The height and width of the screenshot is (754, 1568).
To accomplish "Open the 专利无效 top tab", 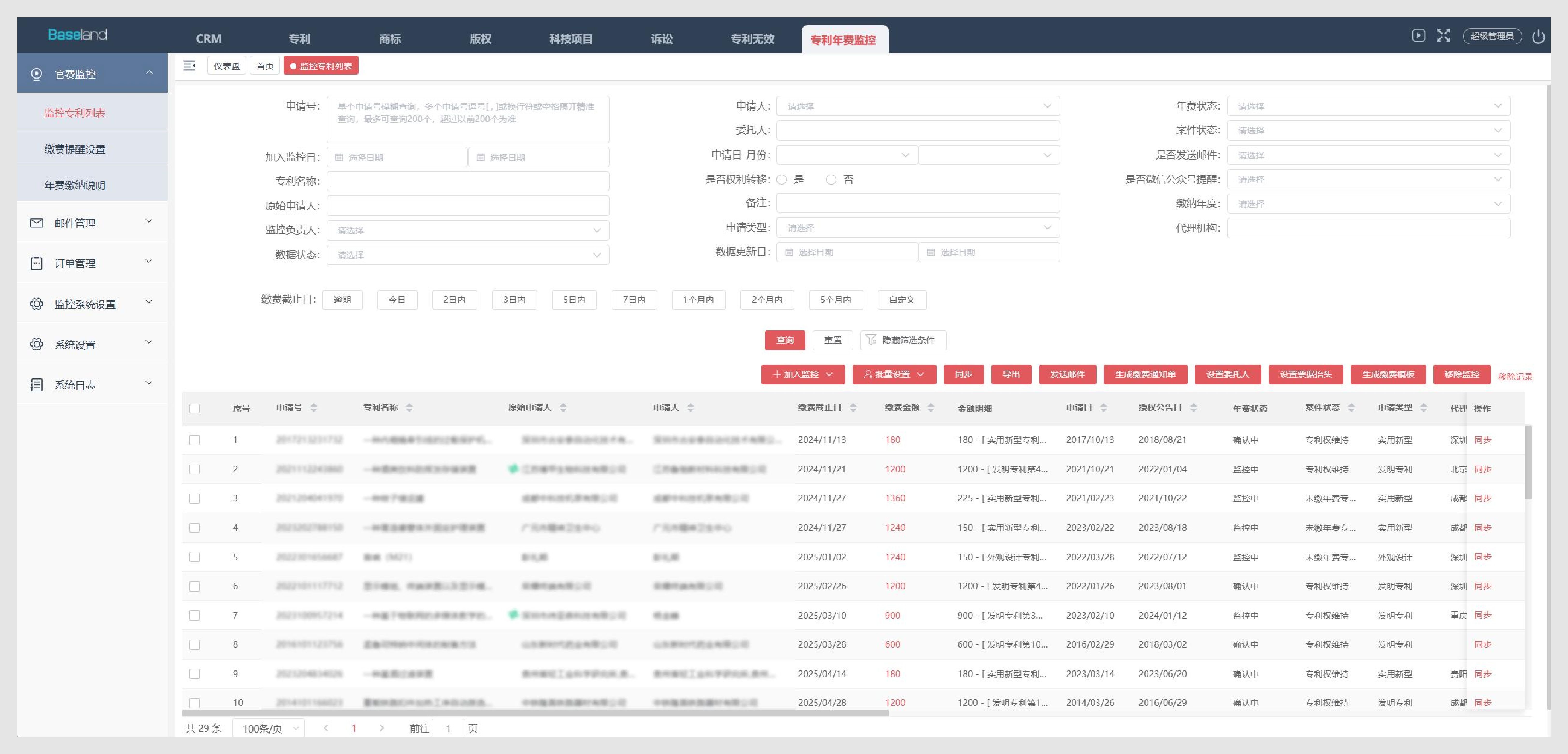I will pyautogui.click(x=752, y=38).
